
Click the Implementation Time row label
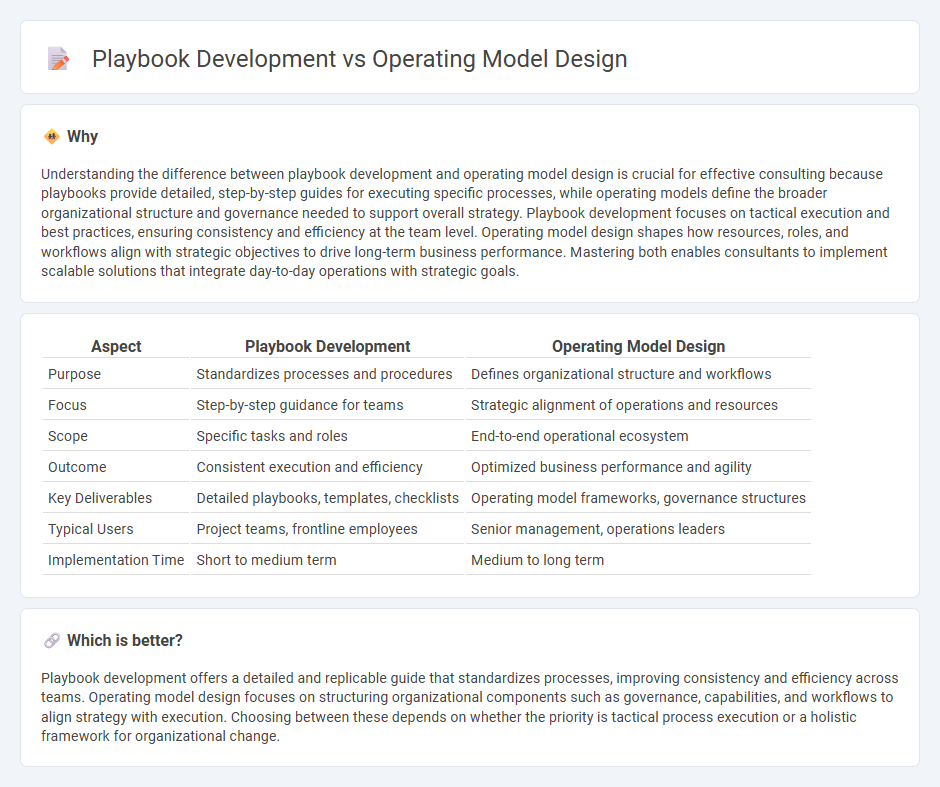[116, 560]
